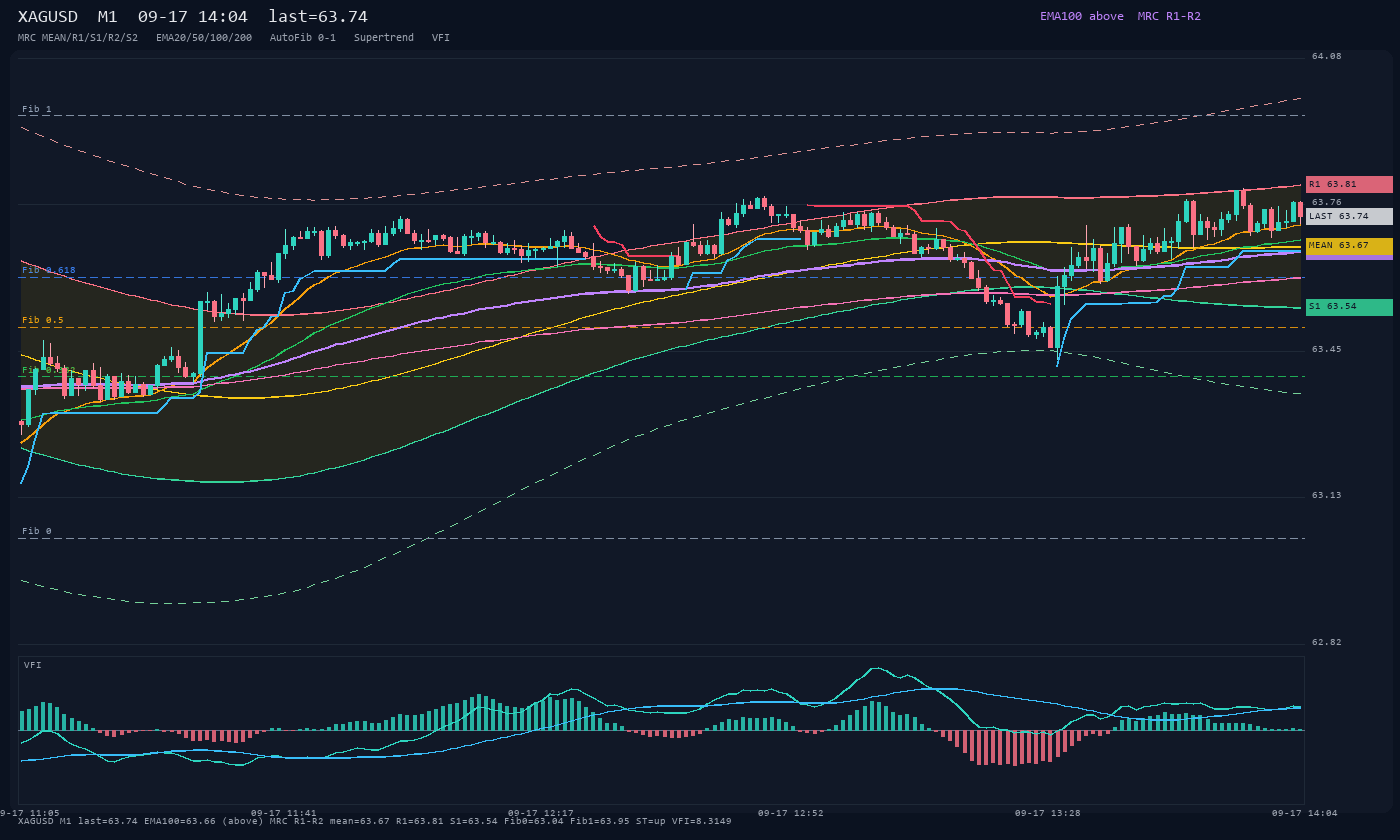Select 'MRC MEAN/R1/S1/R2/S2' in the indicator legend
This screenshot has width=1400, height=840.
[x=78, y=38]
